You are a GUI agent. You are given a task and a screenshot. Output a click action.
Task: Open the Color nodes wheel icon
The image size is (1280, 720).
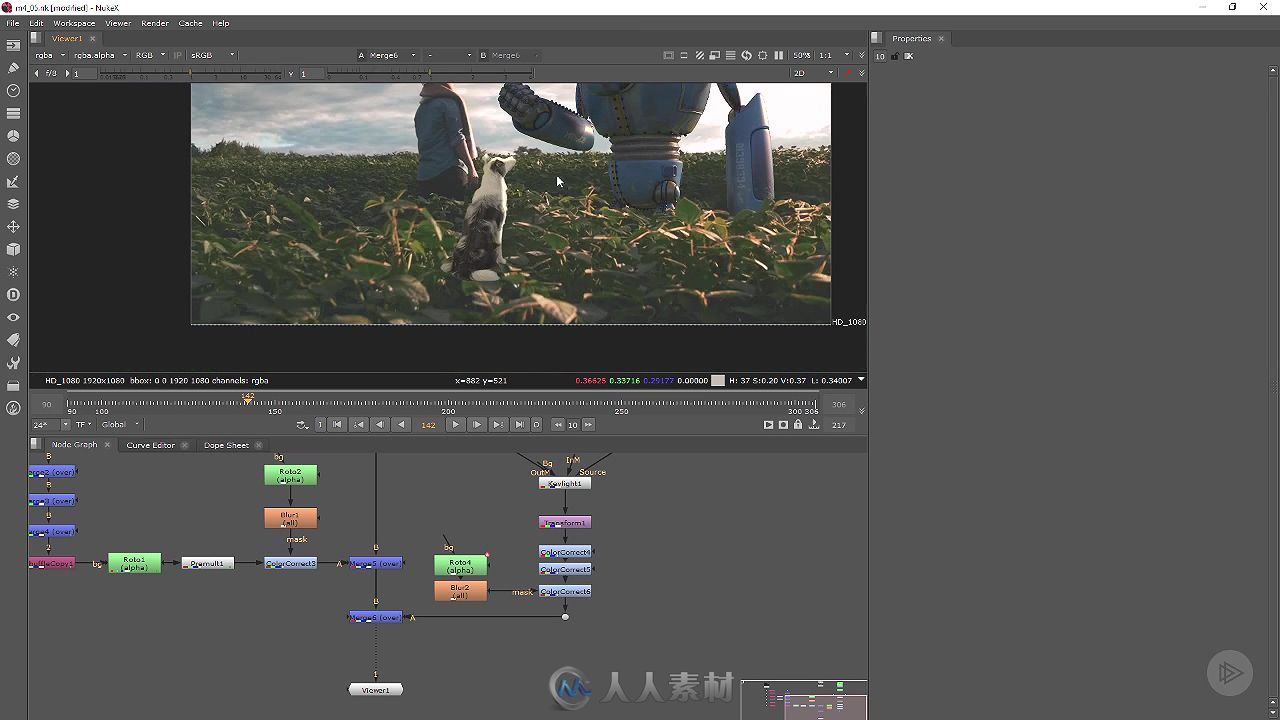[x=13, y=136]
